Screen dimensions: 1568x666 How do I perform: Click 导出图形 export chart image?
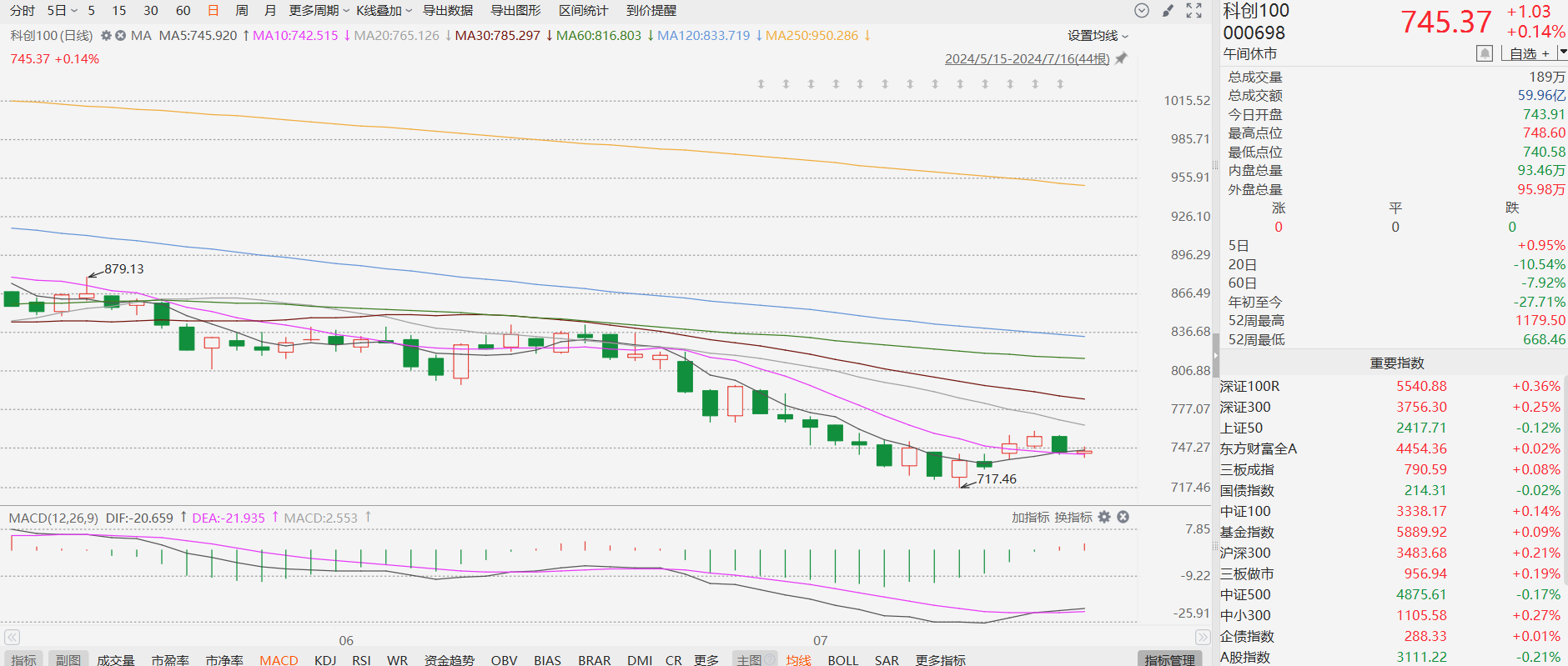click(515, 10)
